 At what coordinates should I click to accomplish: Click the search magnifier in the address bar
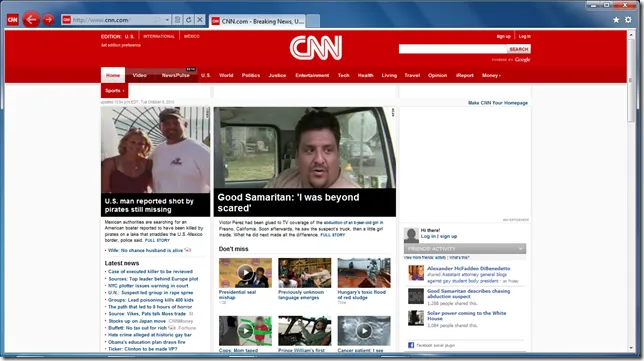(x=157, y=20)
